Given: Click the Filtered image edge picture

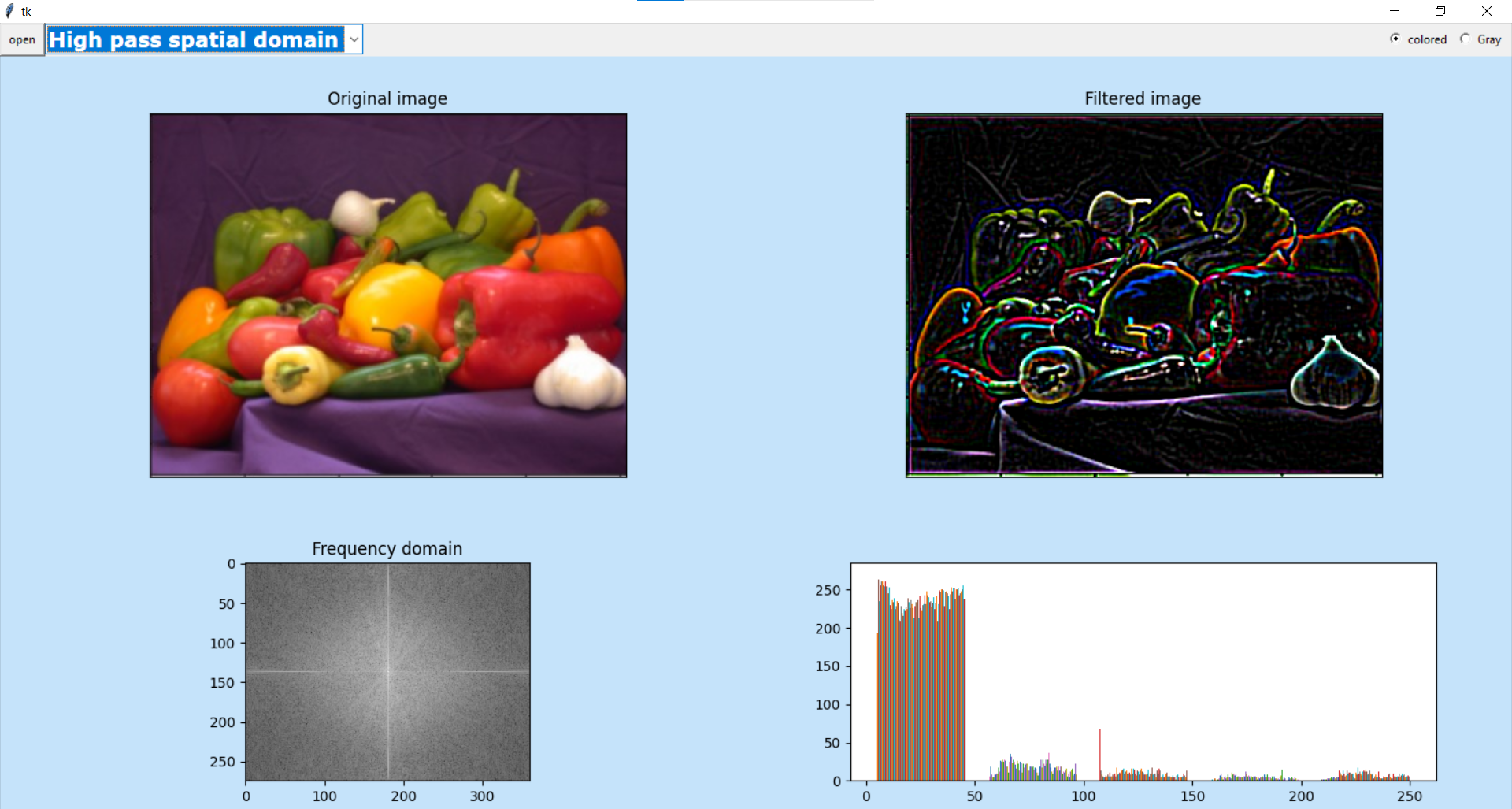Looking at the screenshot, I should coord(1144,295).
